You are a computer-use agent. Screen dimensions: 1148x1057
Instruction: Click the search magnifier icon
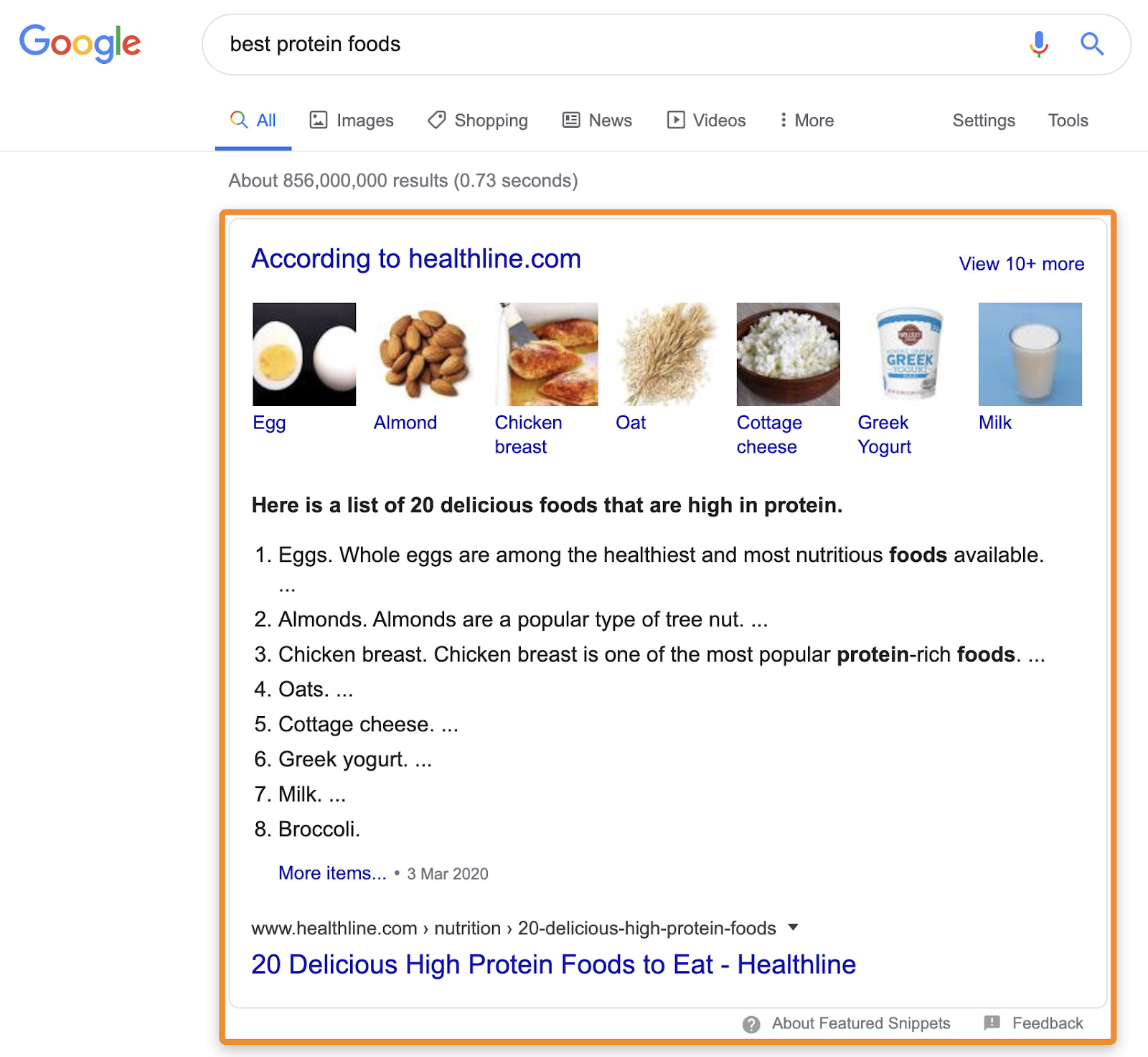[1091, 44]
